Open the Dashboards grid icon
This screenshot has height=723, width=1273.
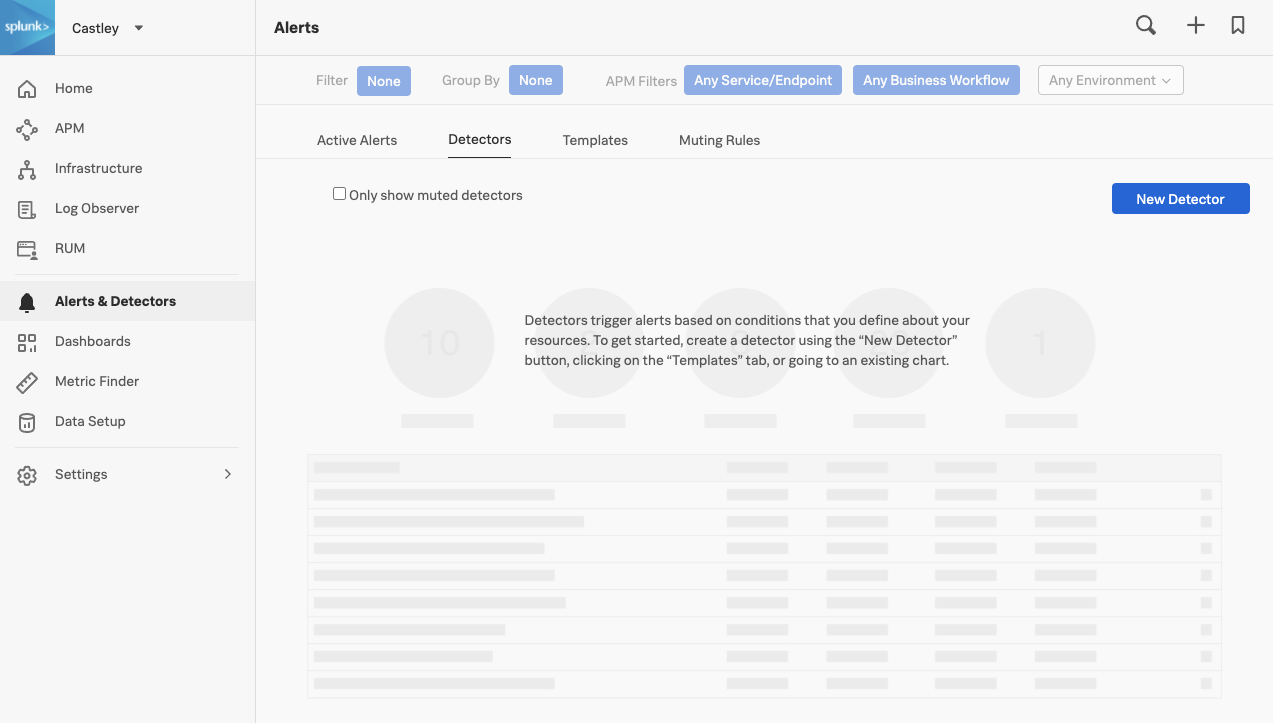27,342
